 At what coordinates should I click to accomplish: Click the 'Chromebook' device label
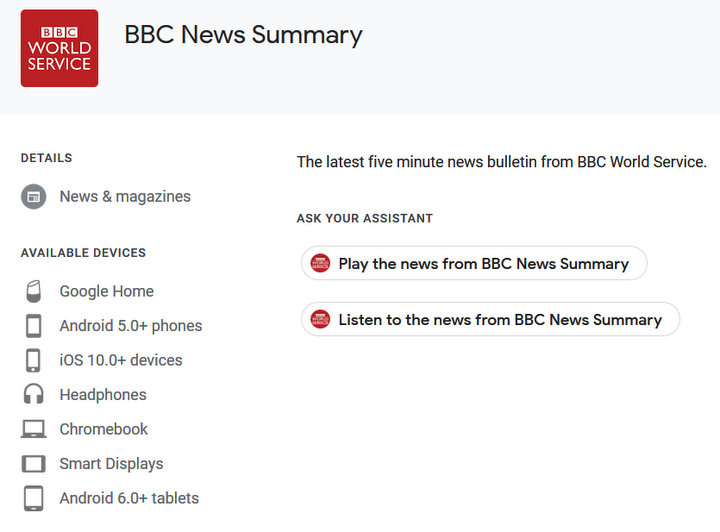pyautogui.click(x=104, y=429)
